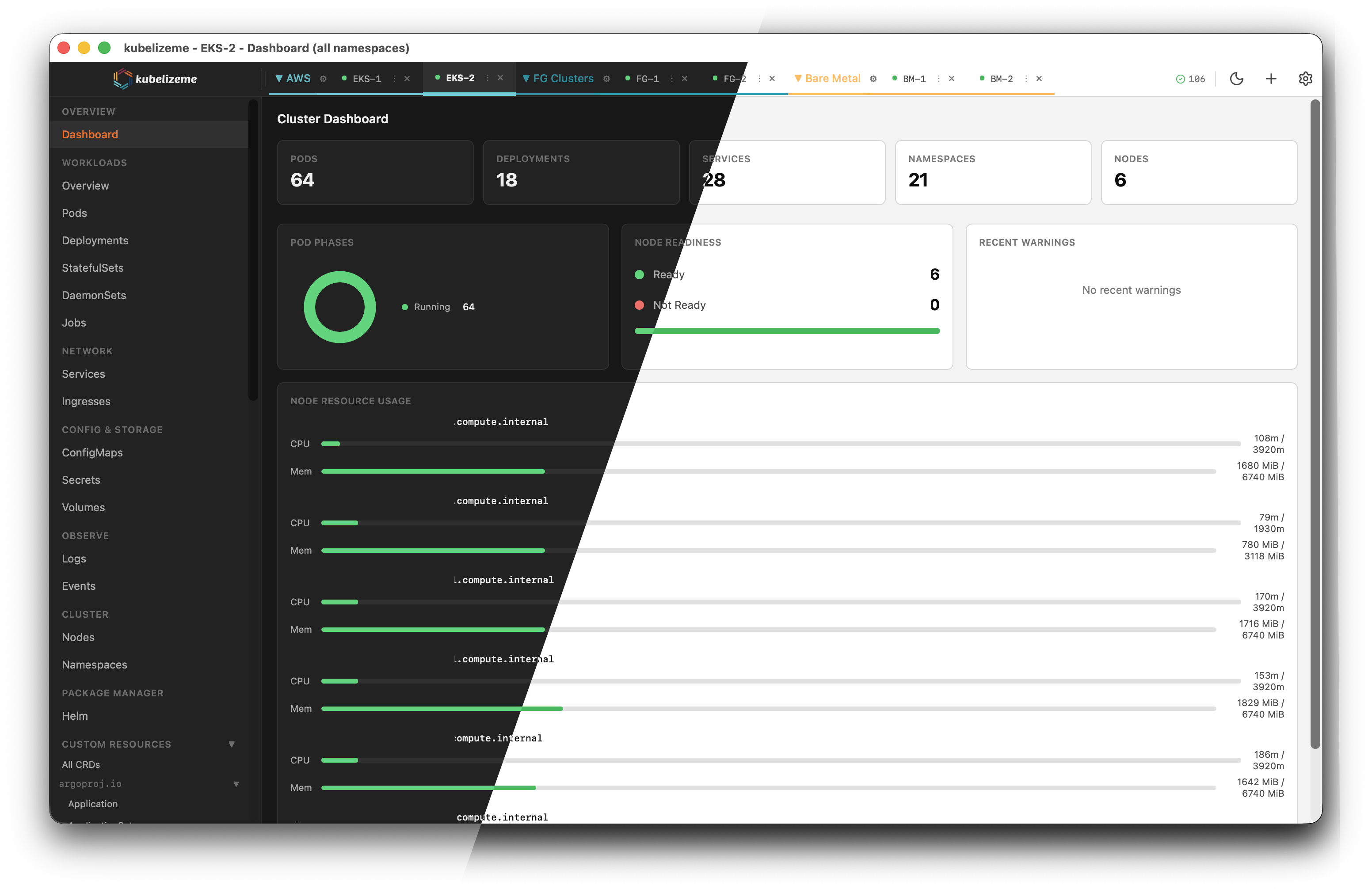Viewport: 1372px width, 889px height.
Task: Open FG Clusters group settings gear
Action: [x=606, y=79]
